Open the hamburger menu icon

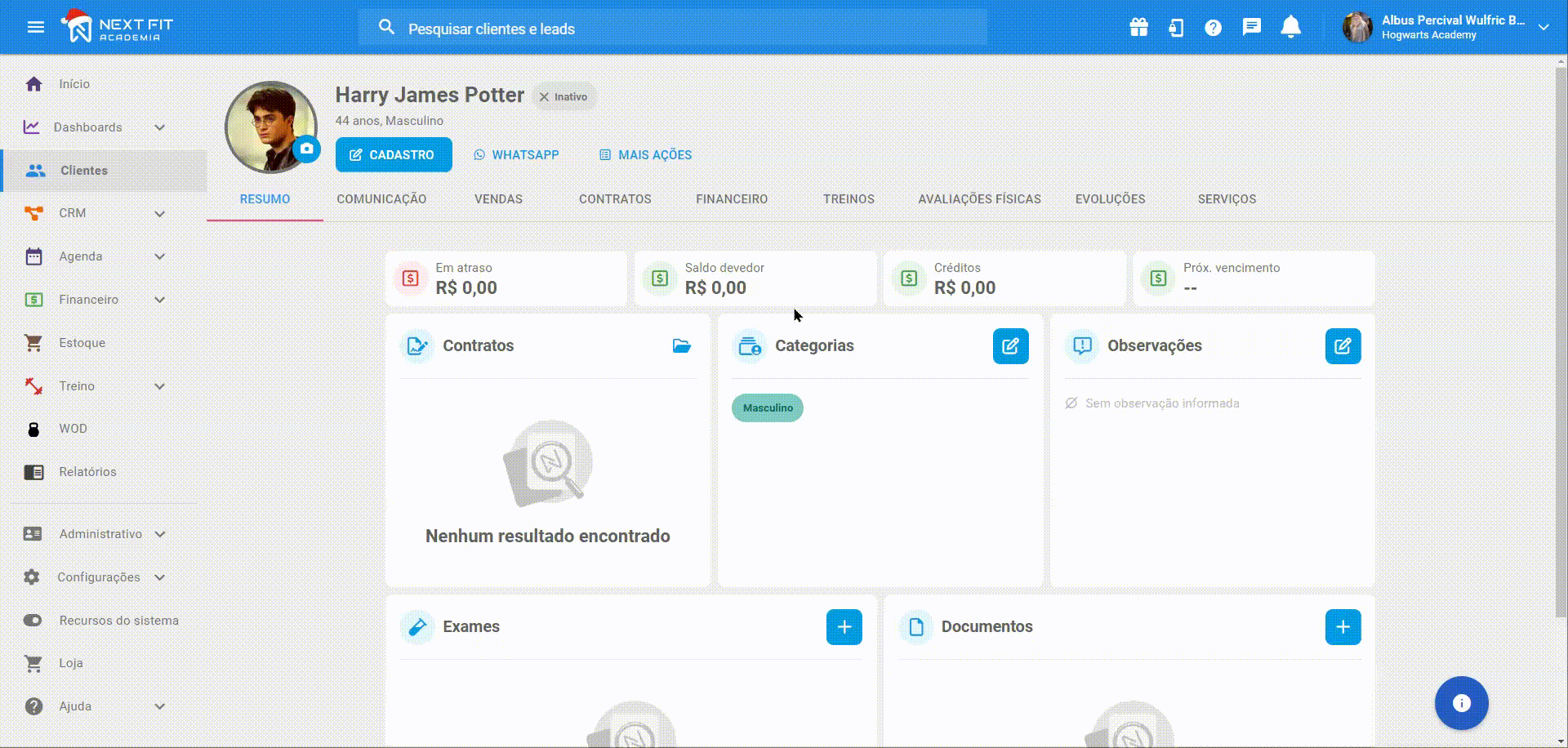35,27
